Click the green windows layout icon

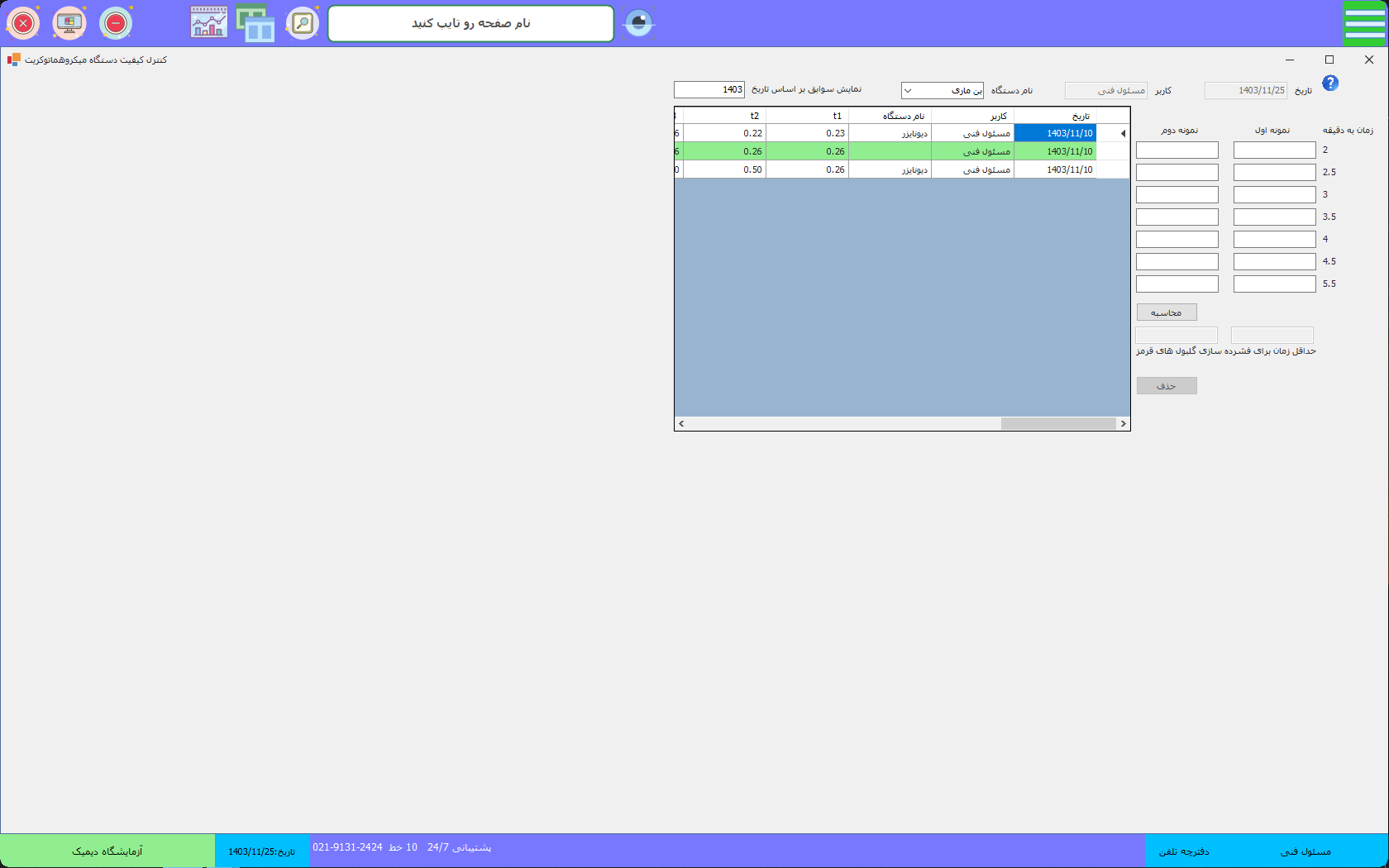(255, 23)
